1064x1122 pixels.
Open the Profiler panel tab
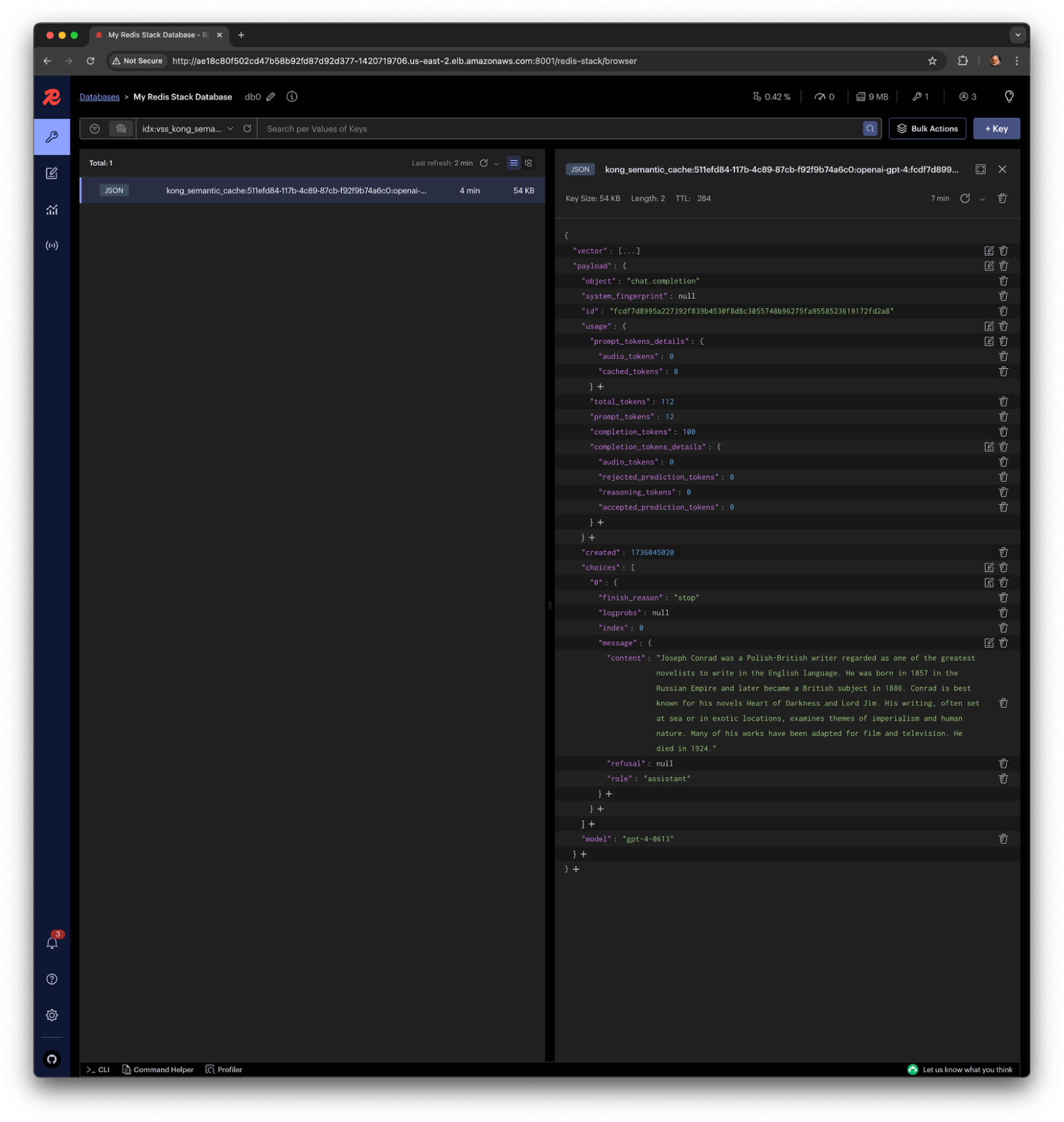224,1069
